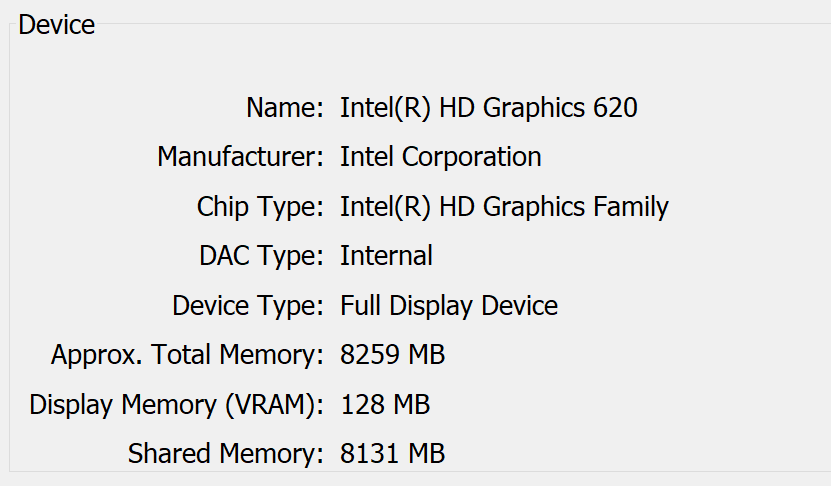The image size is (831, 486).
Task: Click the word Corporation in the Manufacturer row
Action: 472,158
